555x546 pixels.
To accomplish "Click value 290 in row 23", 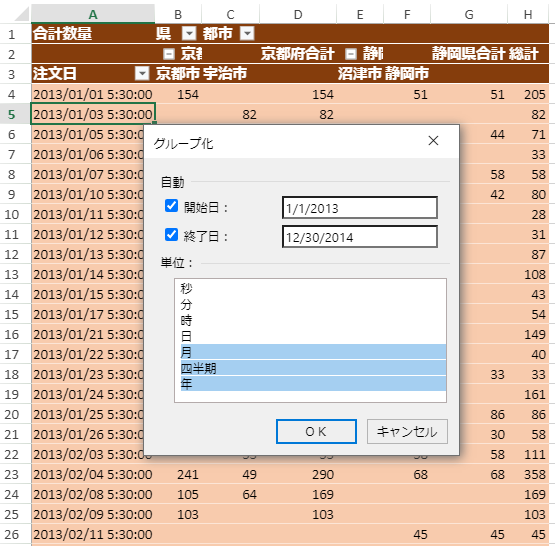I will pos(298,474).
